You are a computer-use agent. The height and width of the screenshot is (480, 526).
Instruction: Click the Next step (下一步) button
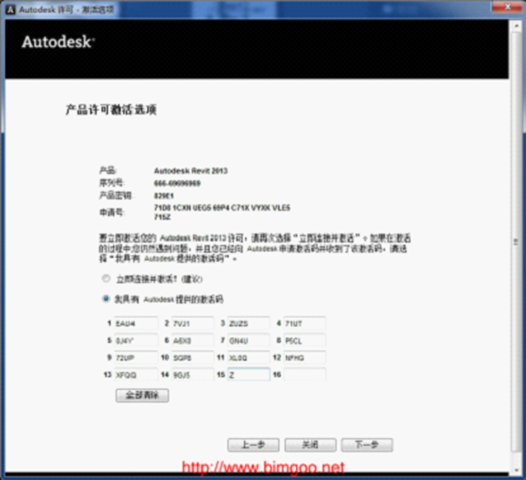click(x=367, y=445)
